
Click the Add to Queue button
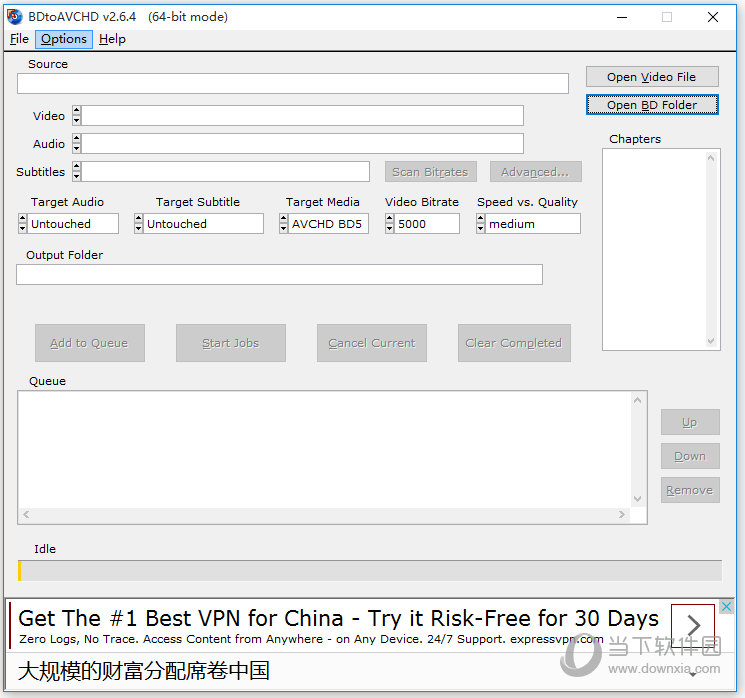point(90,343)
